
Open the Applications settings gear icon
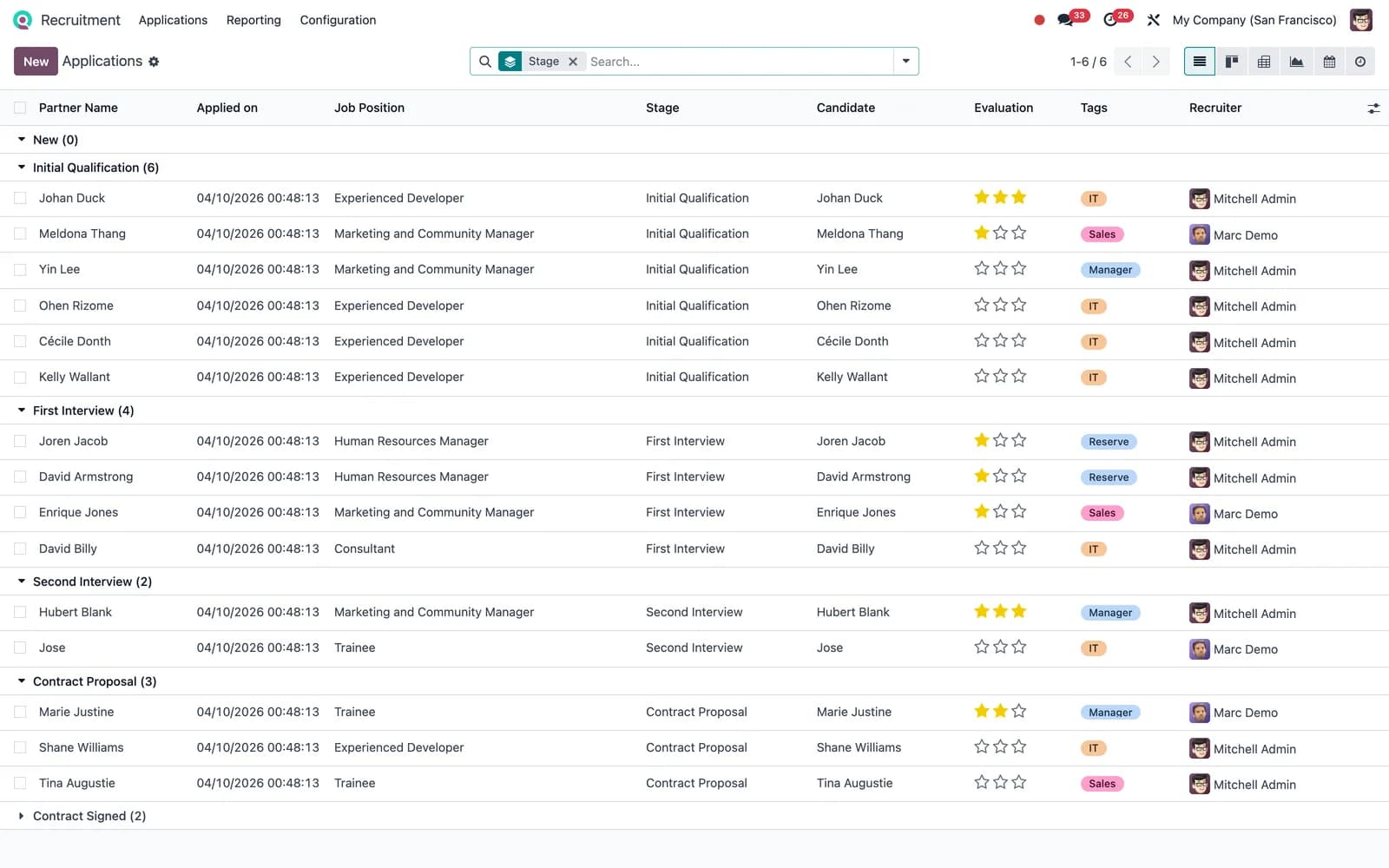coord(154,62)
